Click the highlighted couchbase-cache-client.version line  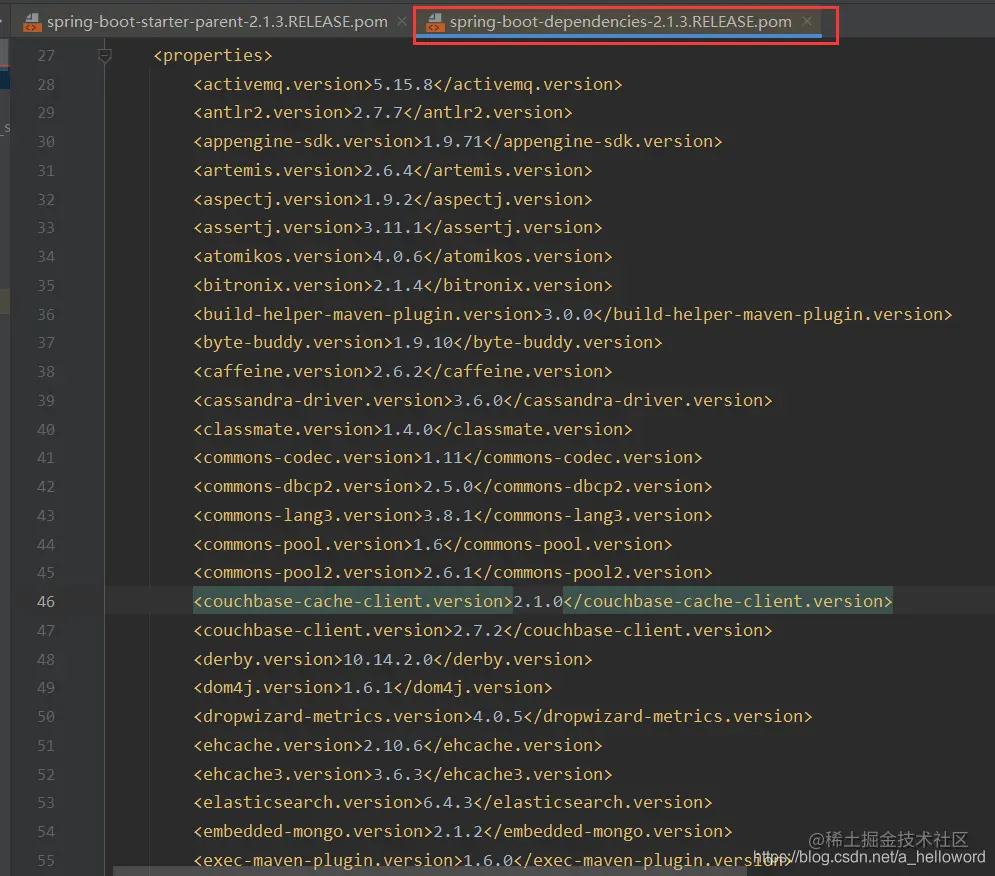click(543, 601)
